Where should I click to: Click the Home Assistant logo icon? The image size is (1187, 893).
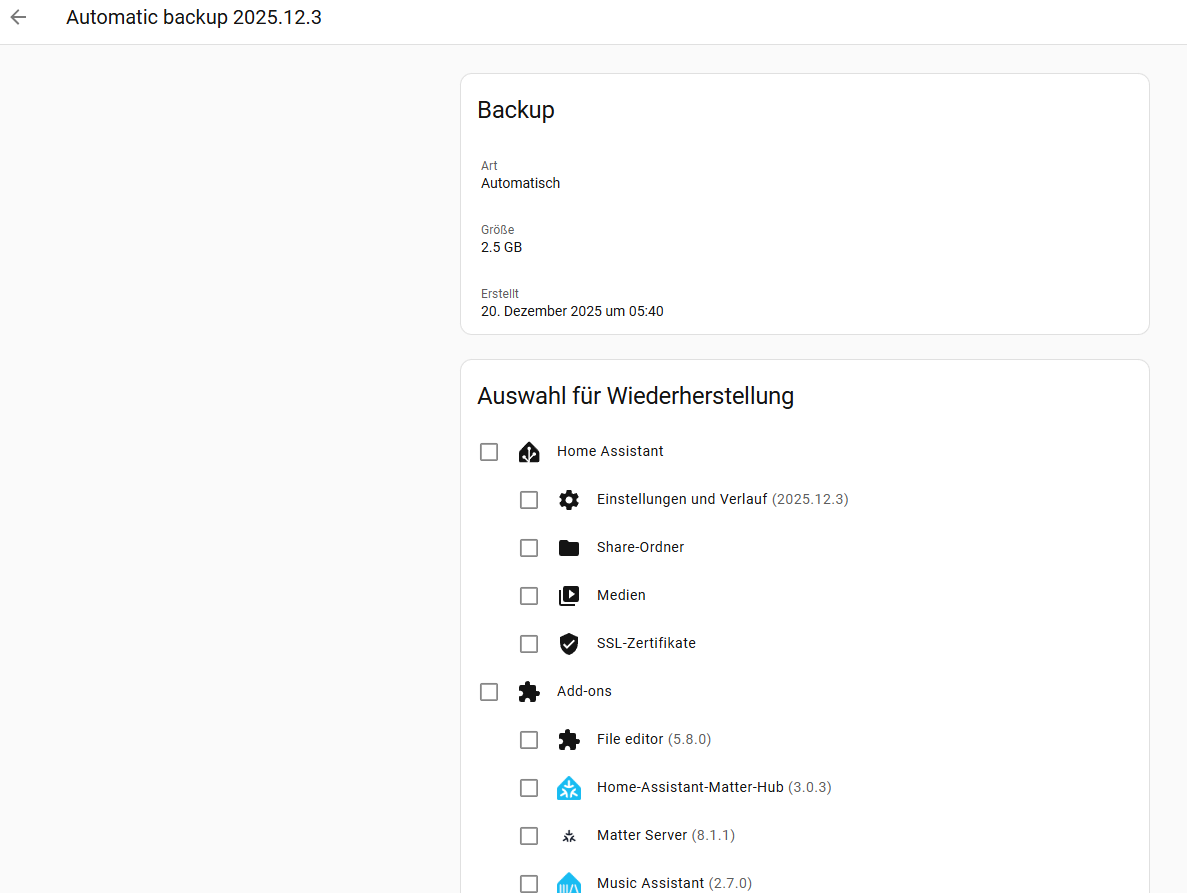[x=529, y=452]
